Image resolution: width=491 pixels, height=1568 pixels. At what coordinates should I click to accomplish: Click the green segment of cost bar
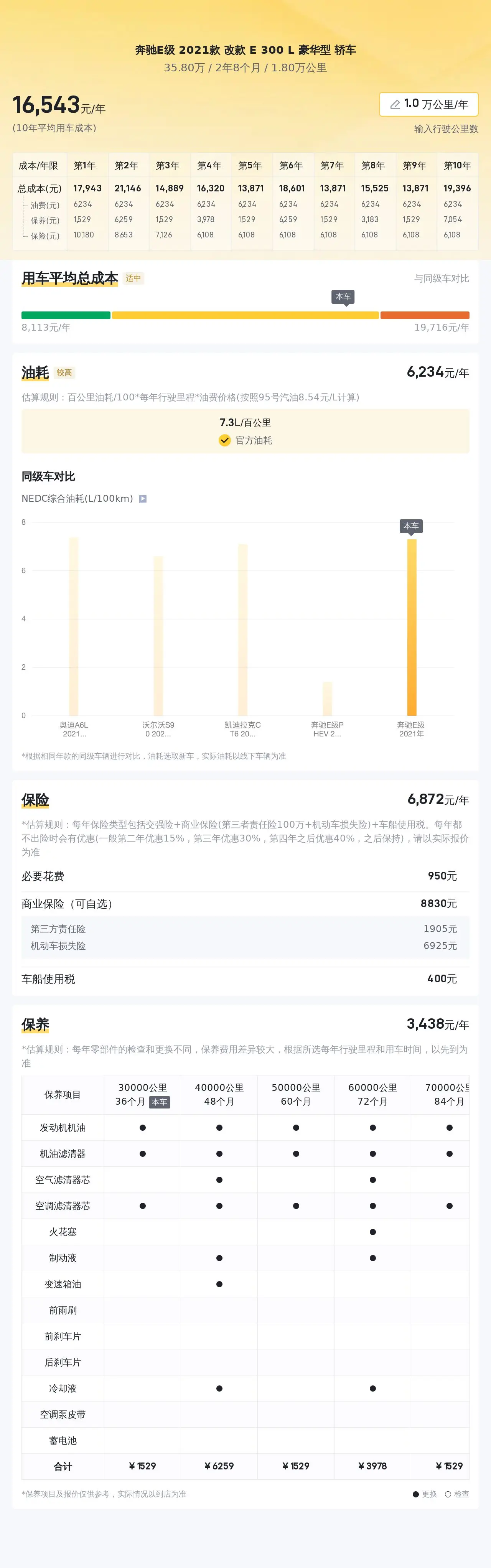coord(66,315)
